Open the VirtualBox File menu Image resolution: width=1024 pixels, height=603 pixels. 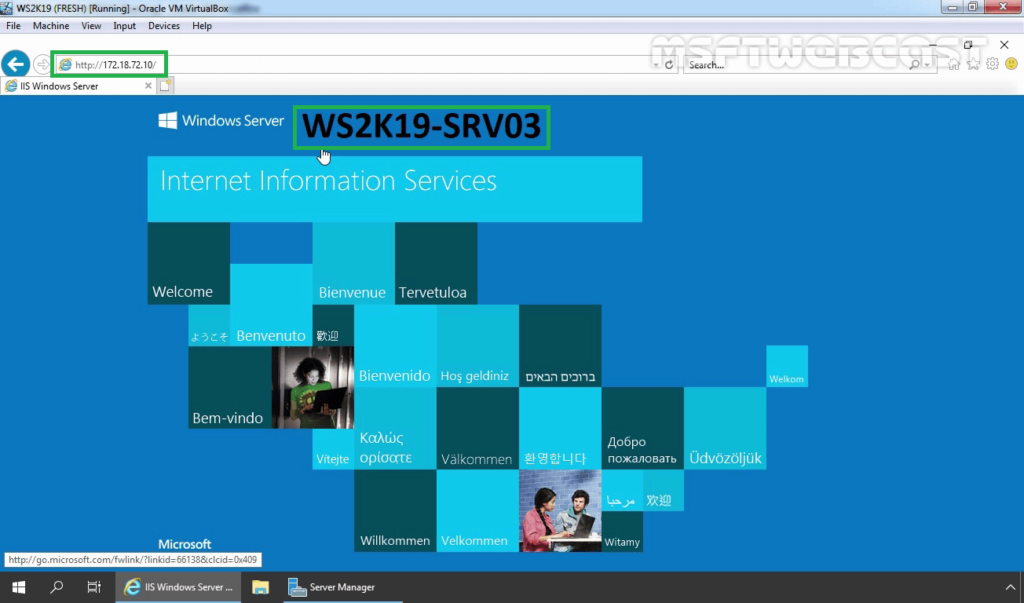(x=13, y=25)
